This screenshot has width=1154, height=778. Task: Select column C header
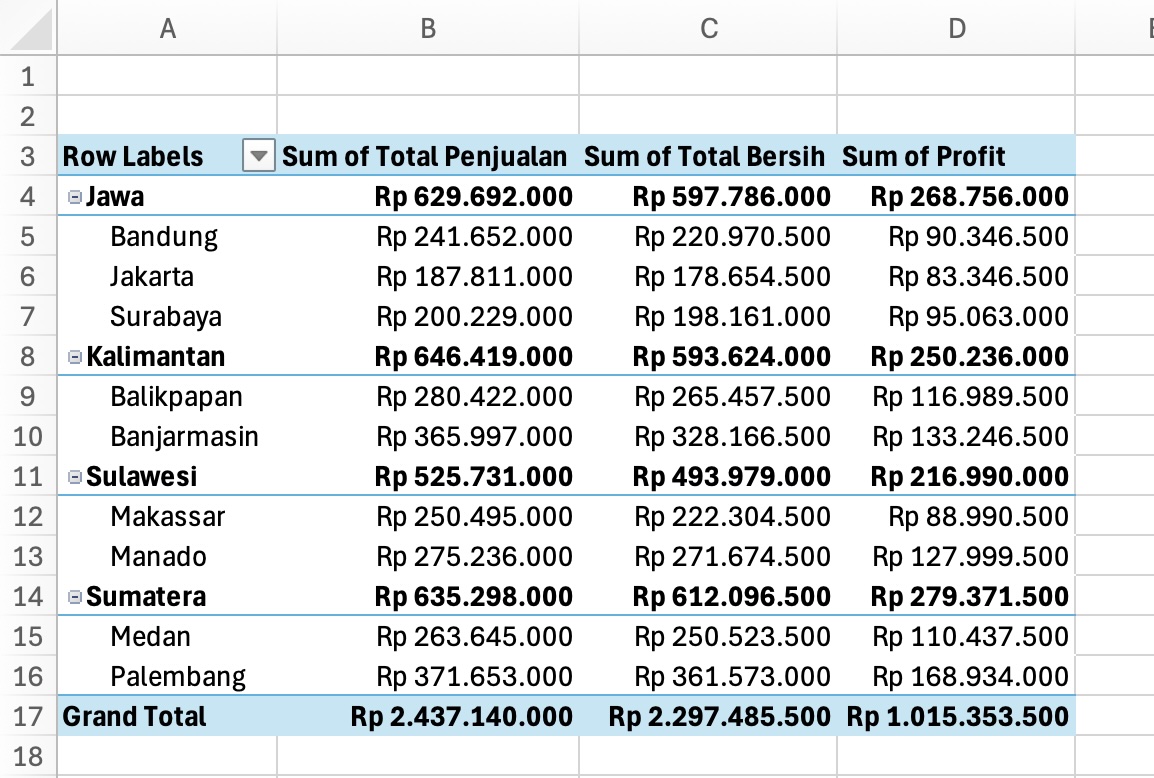[708, 28]
